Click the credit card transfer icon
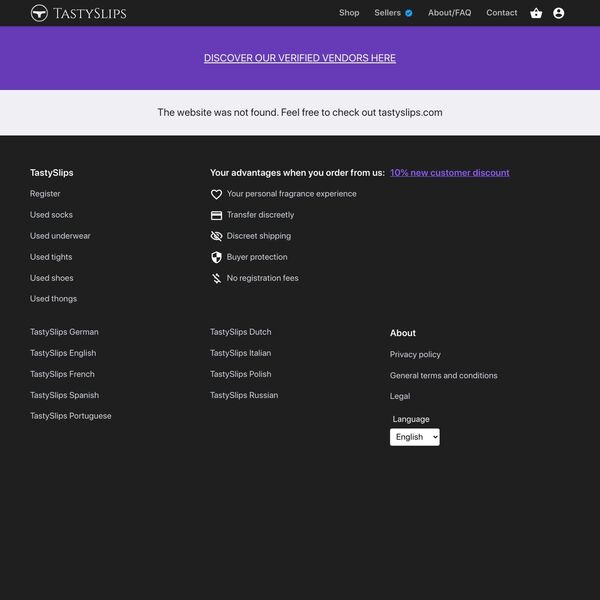 click(x=216, y=215)
